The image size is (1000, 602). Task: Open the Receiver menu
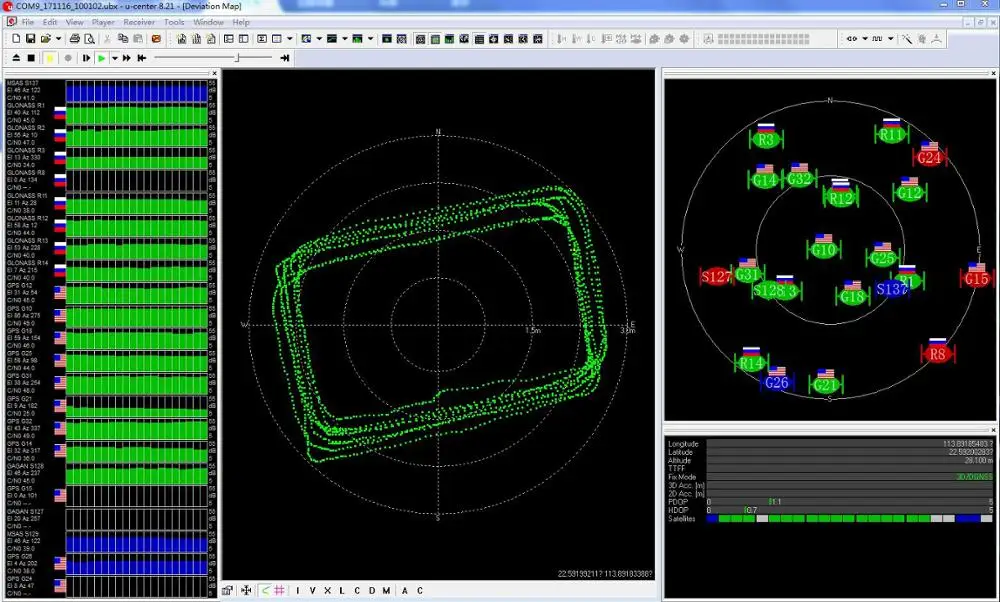click(x=139, y=21)
